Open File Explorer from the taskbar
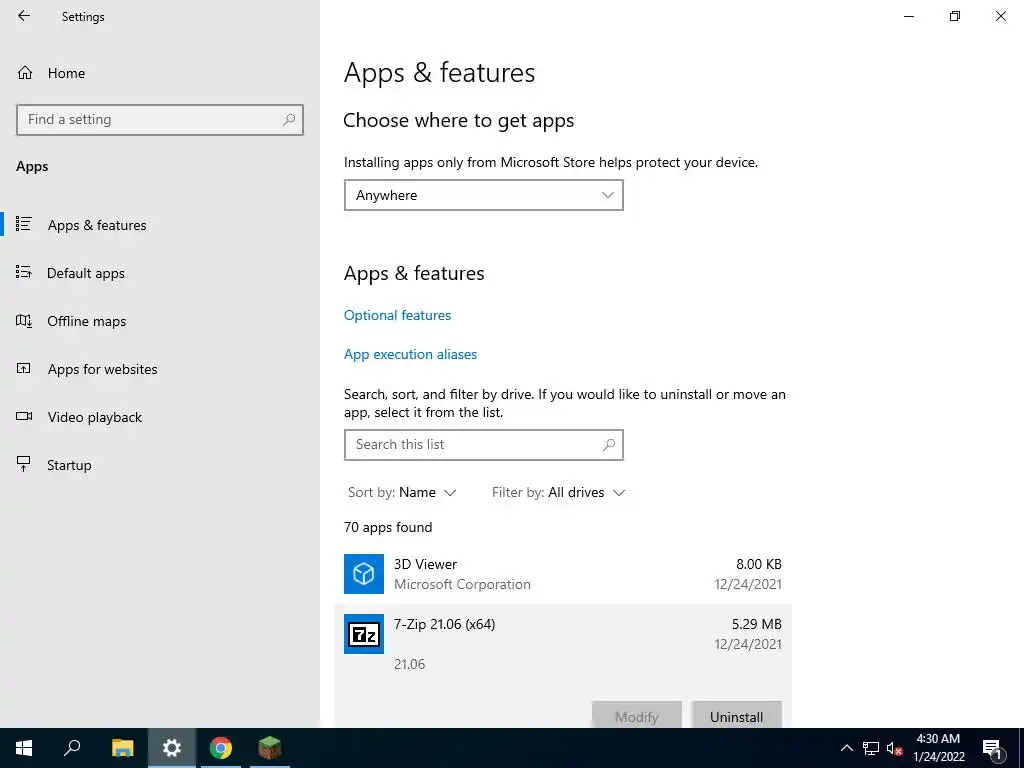 coord(122,748)
